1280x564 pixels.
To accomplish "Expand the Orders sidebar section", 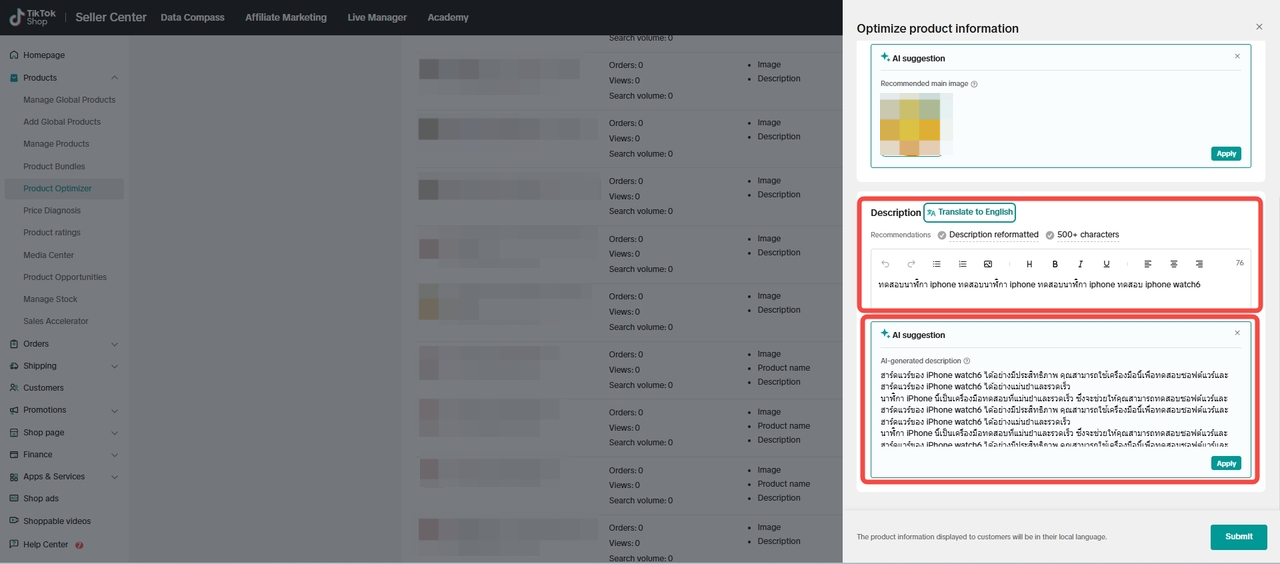I will pyautogui.click(x=114, y=344).
